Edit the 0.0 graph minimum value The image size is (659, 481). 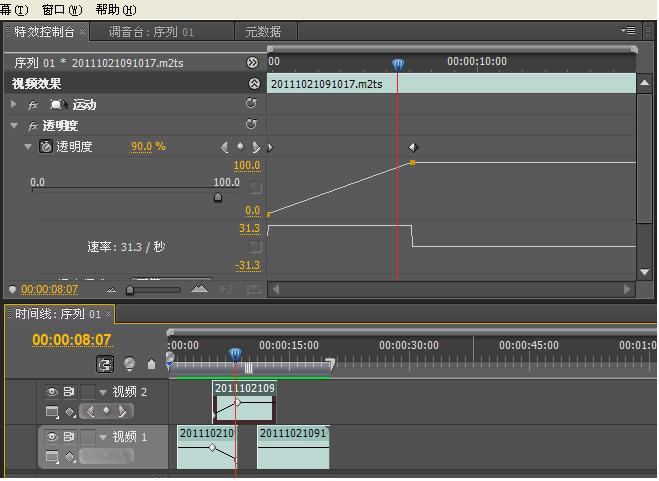253,210
